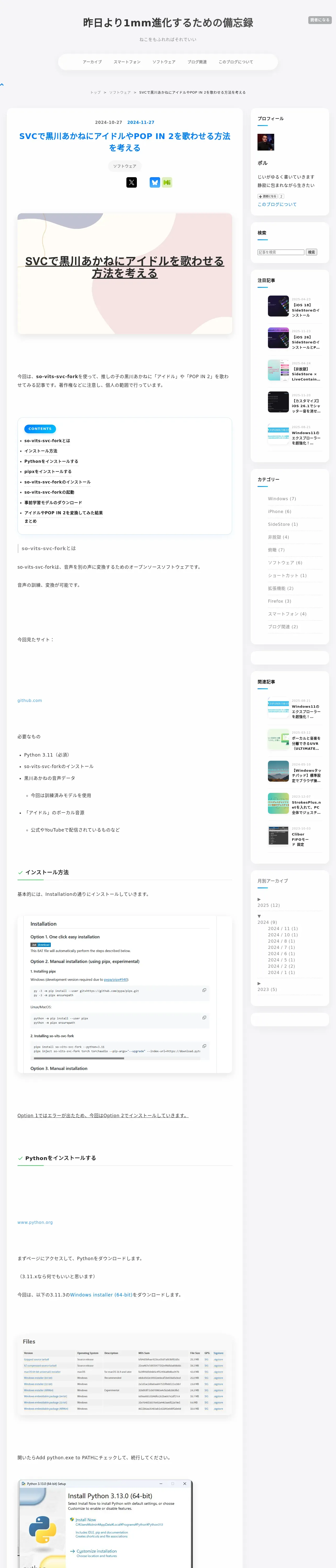This screenshot has height=1568, width=336.
Task: Jump to pipxをインストールする in the contents
Action: pos(48,472)
